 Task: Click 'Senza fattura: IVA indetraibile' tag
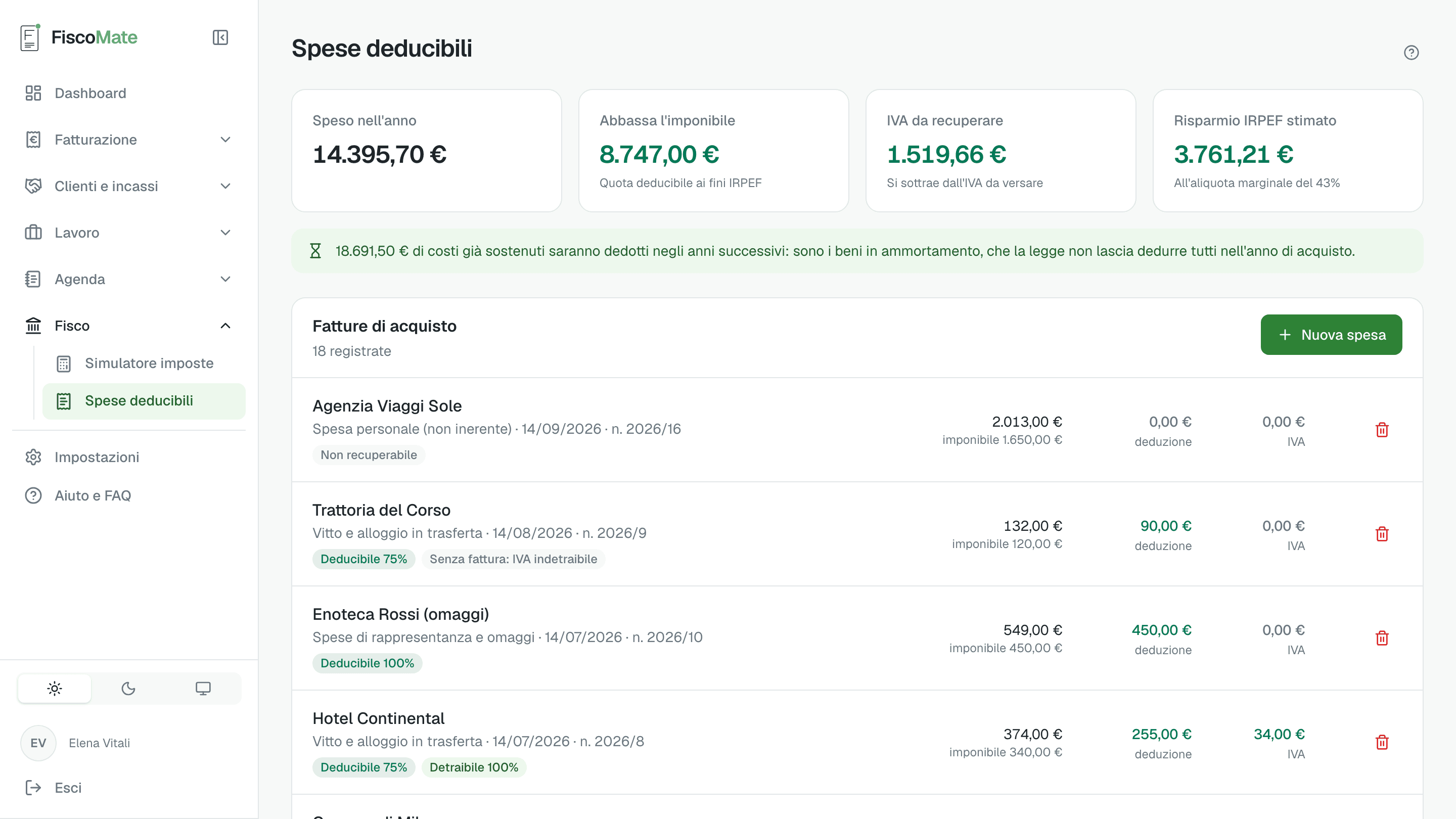click(x=513, y=559)
